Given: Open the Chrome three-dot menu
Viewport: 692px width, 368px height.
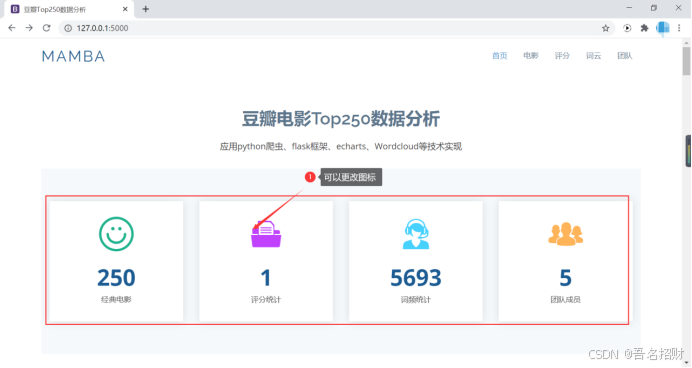Looking at the screenshot, I should (679, 28).
